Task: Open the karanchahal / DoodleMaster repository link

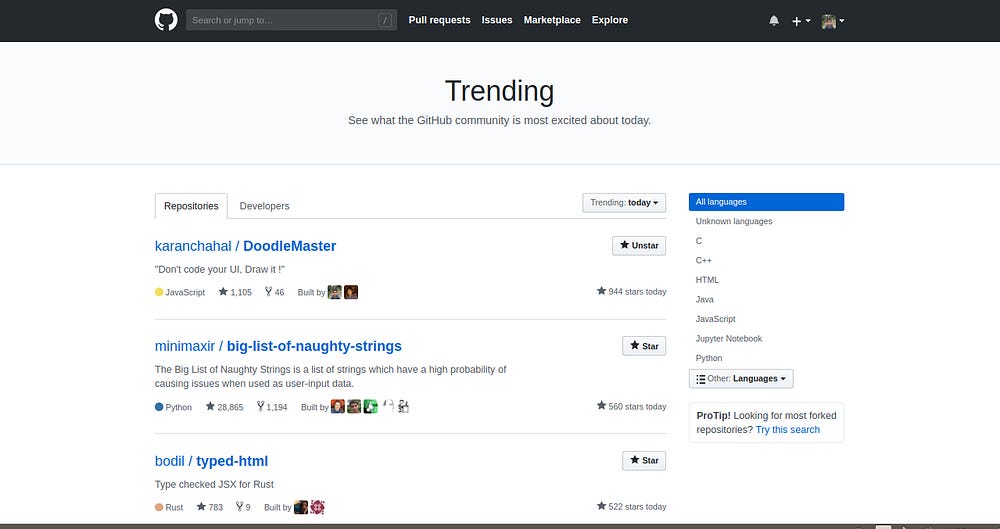Action: click(x=246, y=246)
